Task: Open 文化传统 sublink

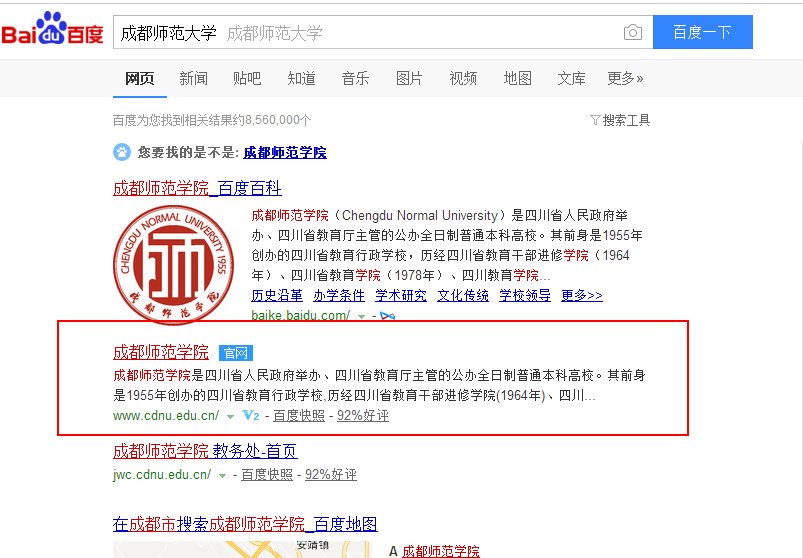Action: point(463,295)
